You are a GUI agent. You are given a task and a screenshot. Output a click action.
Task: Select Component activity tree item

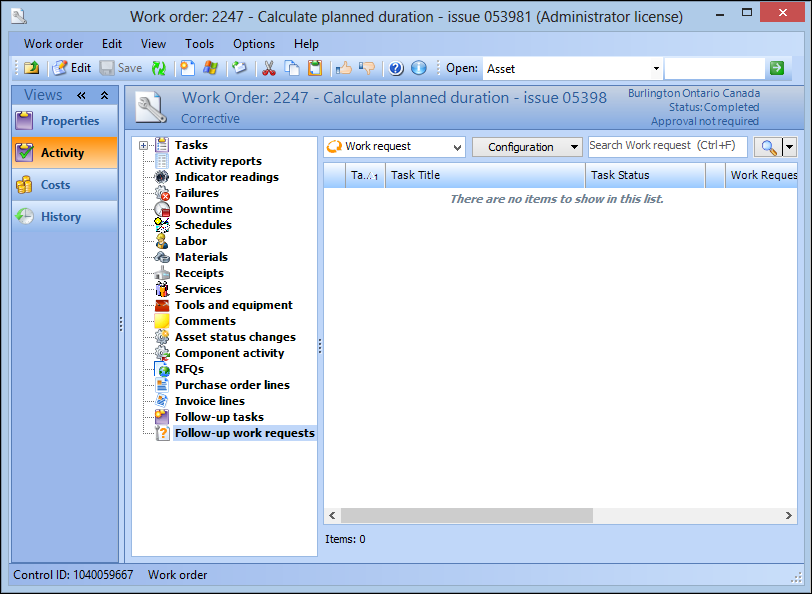[x=229, y=354]
